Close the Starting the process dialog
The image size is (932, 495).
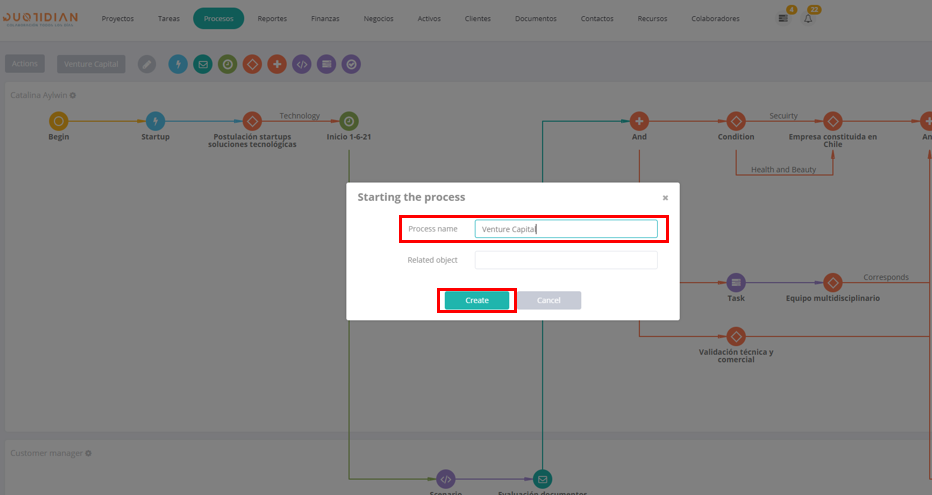[x=665, y=198]
